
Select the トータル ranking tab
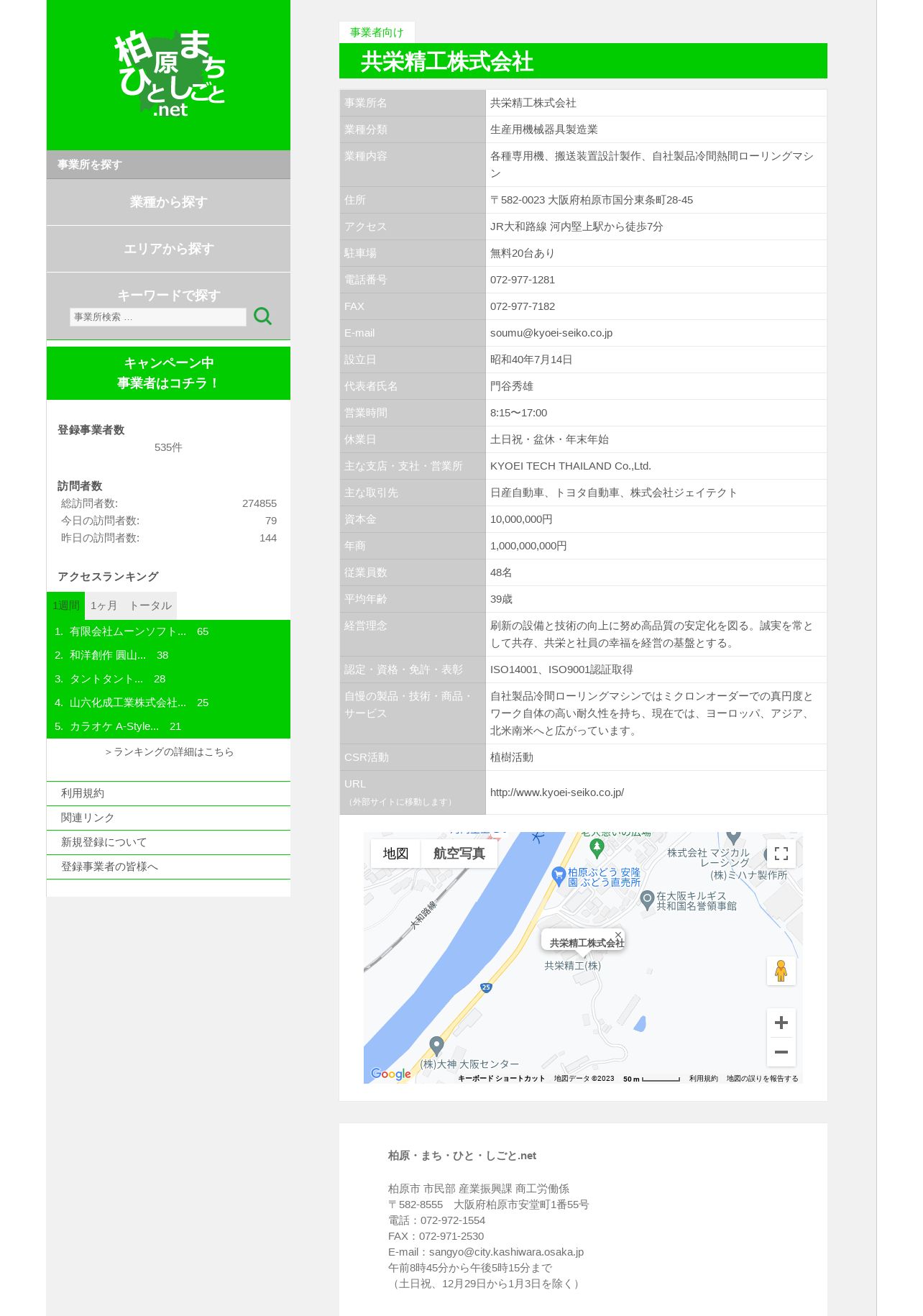click(150, 606)
